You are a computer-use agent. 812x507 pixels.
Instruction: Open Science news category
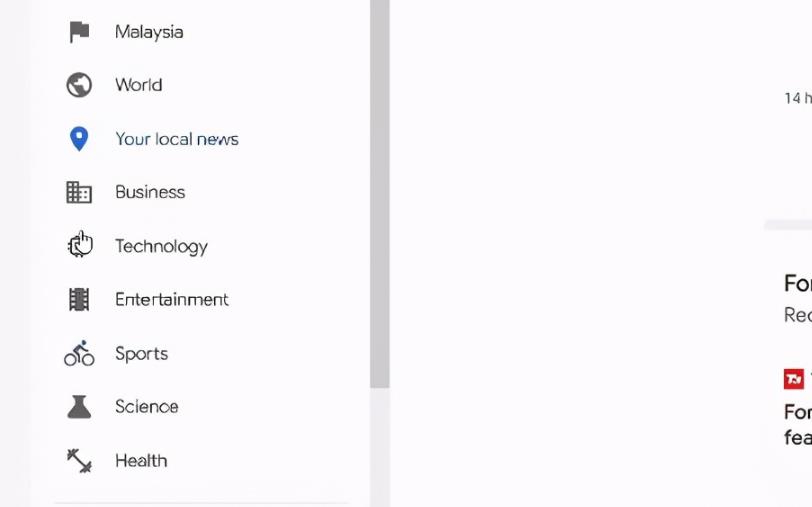click(x=147, y=407)
